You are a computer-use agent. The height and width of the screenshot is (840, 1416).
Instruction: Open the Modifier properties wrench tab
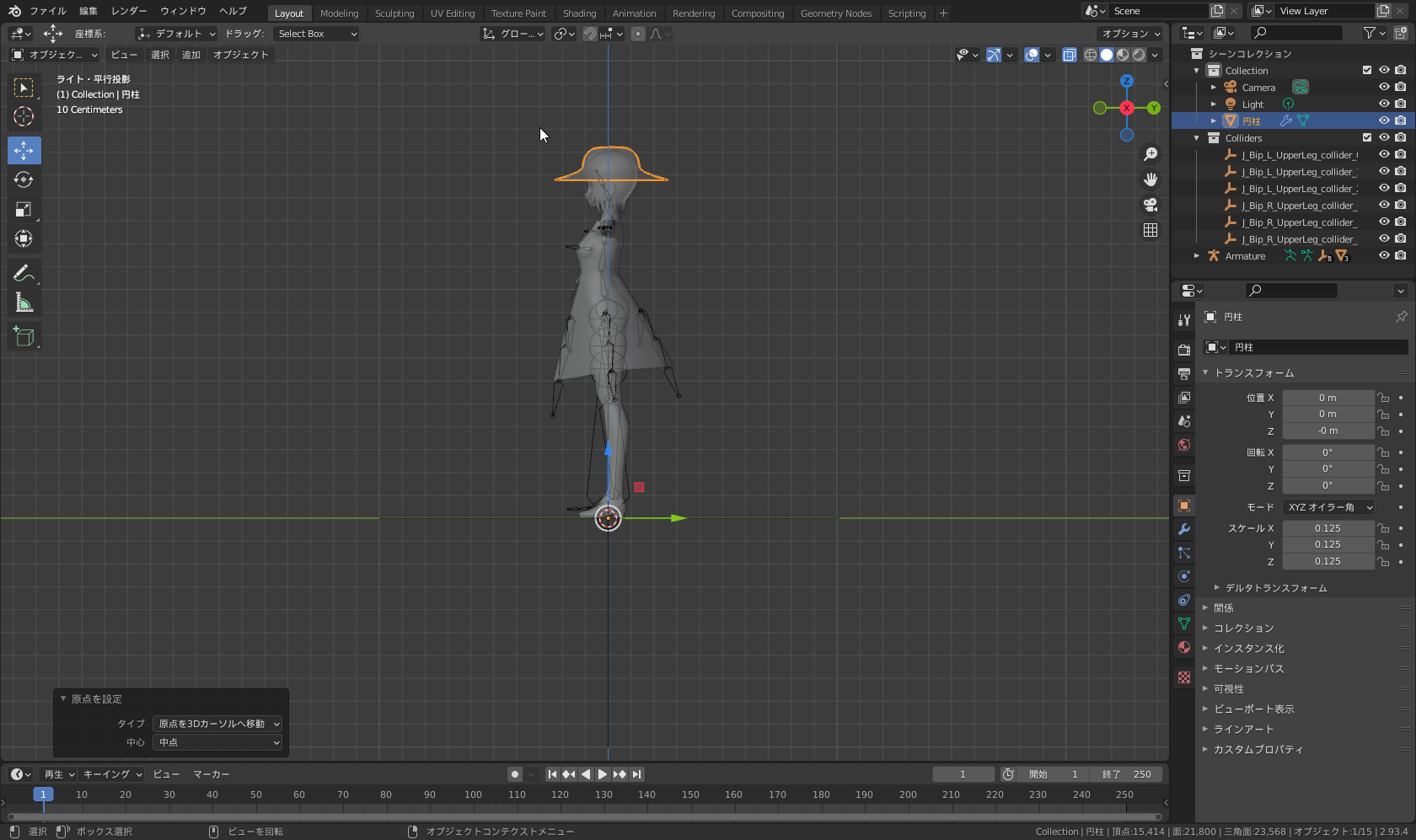(x=1184, y=529)
